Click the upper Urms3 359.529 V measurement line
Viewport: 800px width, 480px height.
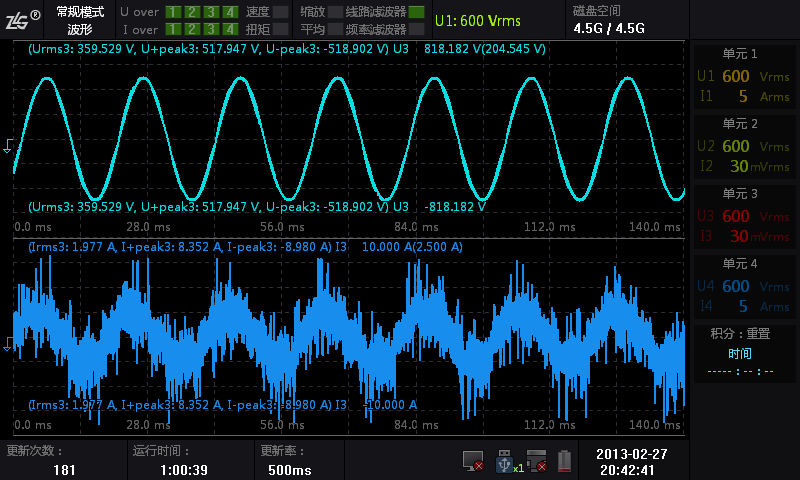218,49
